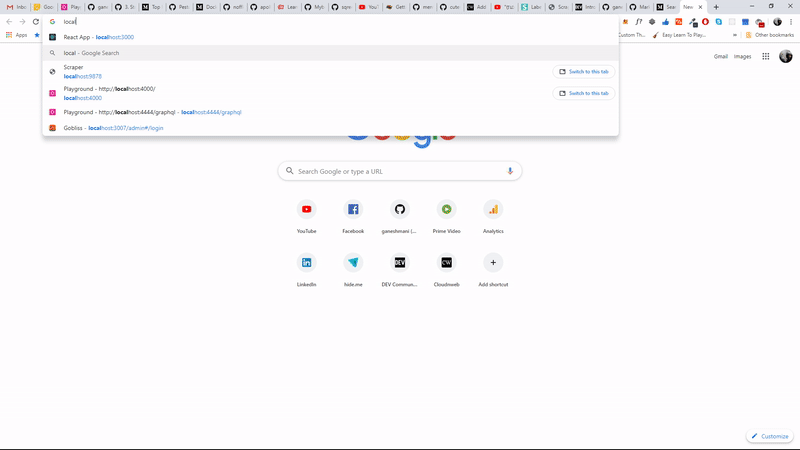Click the Add shortcut plus icon

click(492, 262)
